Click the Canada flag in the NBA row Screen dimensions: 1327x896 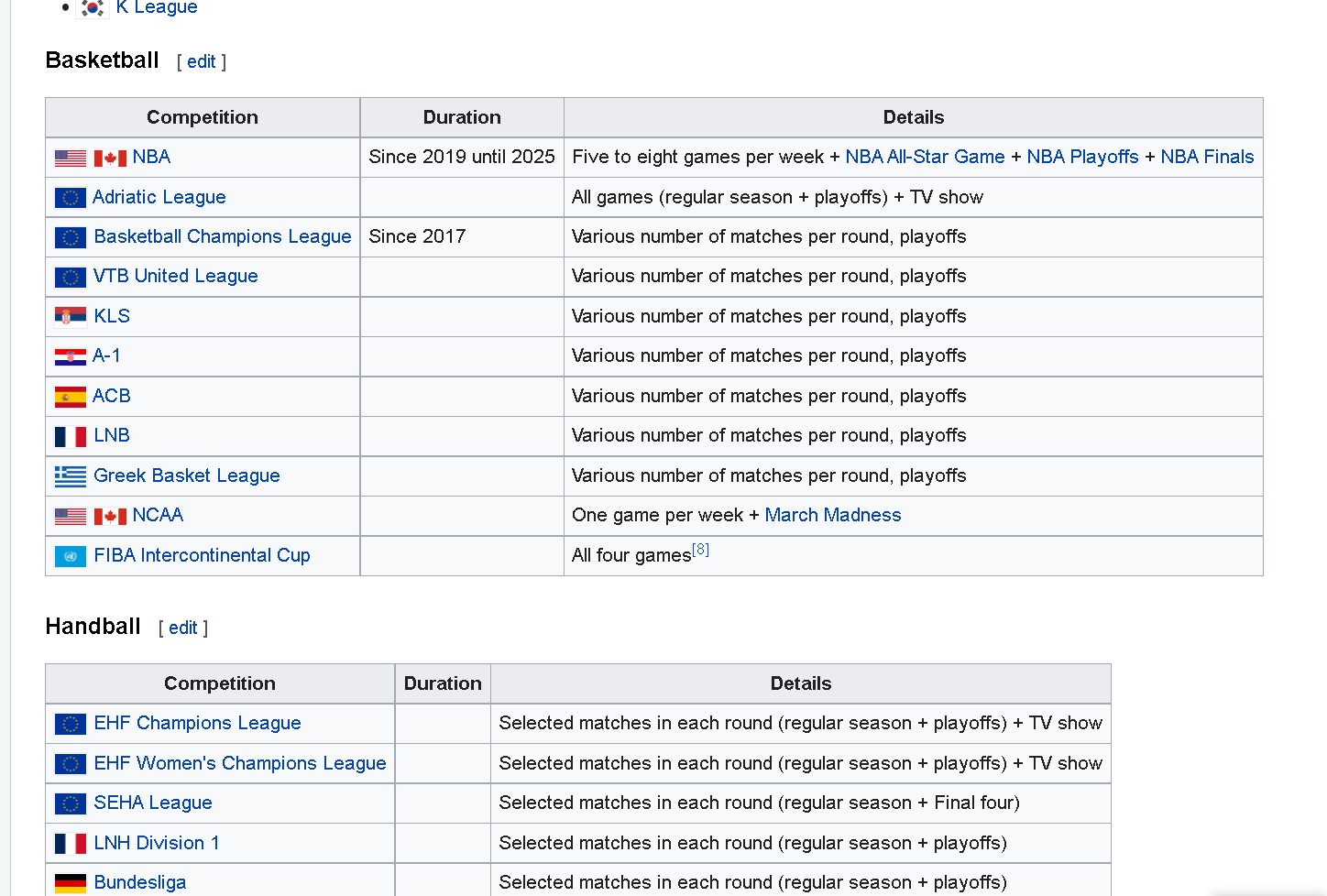click(110, 158)
